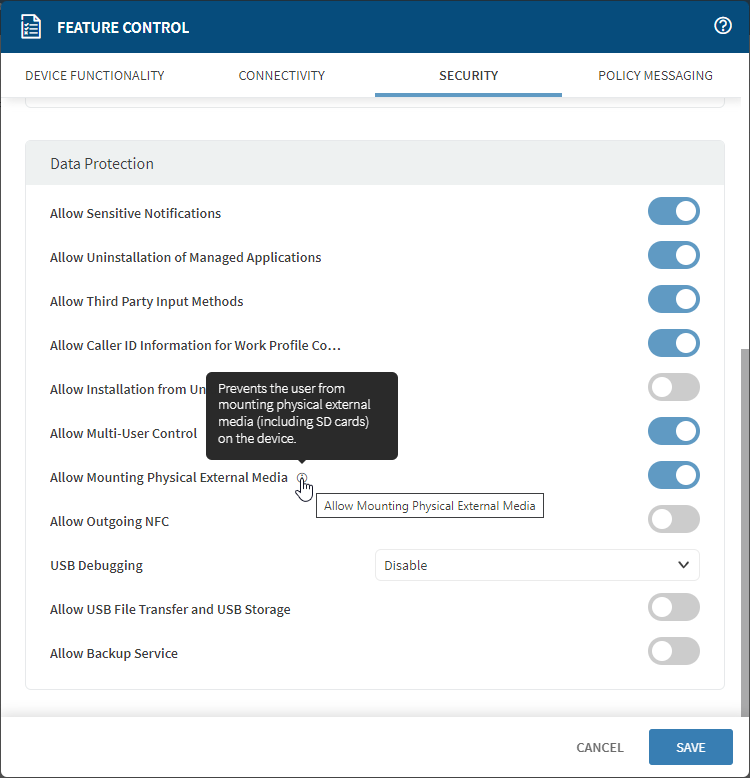Image resolution: width=750 pixels, height=778 pixels.
Task: Click the Allow Outgoing NFC label
Action: (109, 521)
